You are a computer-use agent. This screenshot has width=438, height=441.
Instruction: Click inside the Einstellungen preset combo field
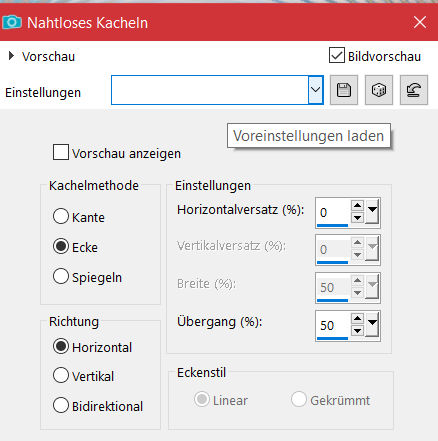click(x=210, y=90)
